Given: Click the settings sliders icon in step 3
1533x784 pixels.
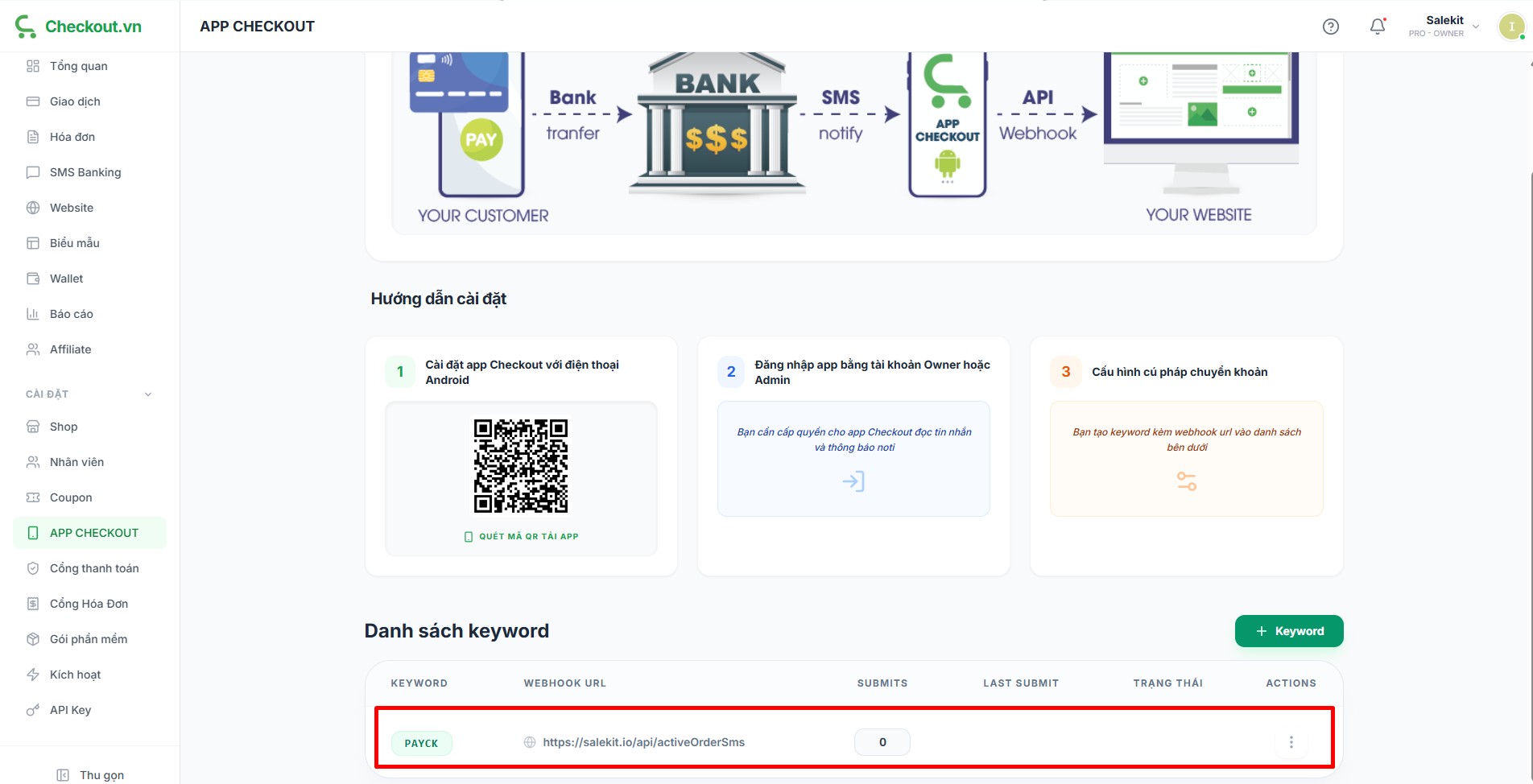Looking at the screenshot, I should [1186, 481].
